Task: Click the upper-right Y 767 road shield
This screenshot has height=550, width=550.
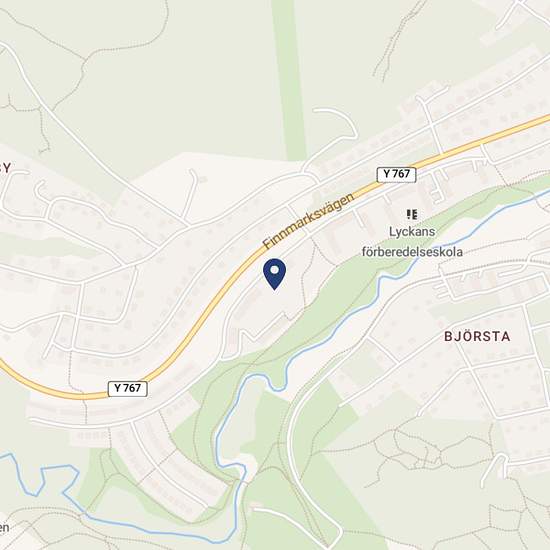Action: (x=396, y=174)
